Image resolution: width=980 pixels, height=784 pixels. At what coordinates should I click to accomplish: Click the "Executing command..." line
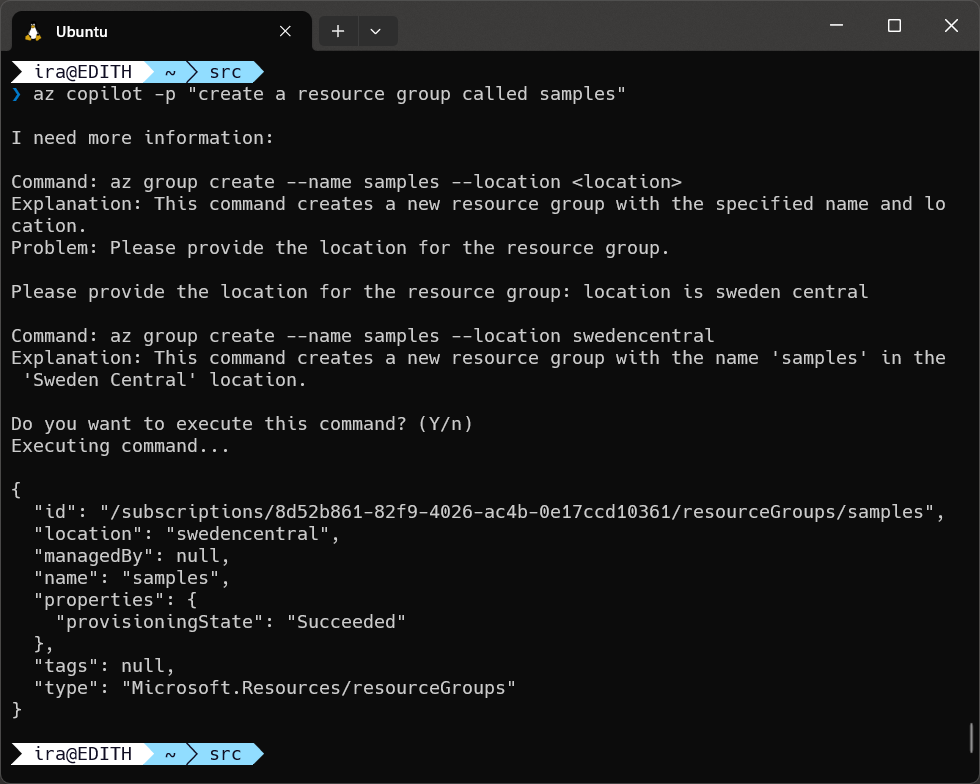pos(120,446)
